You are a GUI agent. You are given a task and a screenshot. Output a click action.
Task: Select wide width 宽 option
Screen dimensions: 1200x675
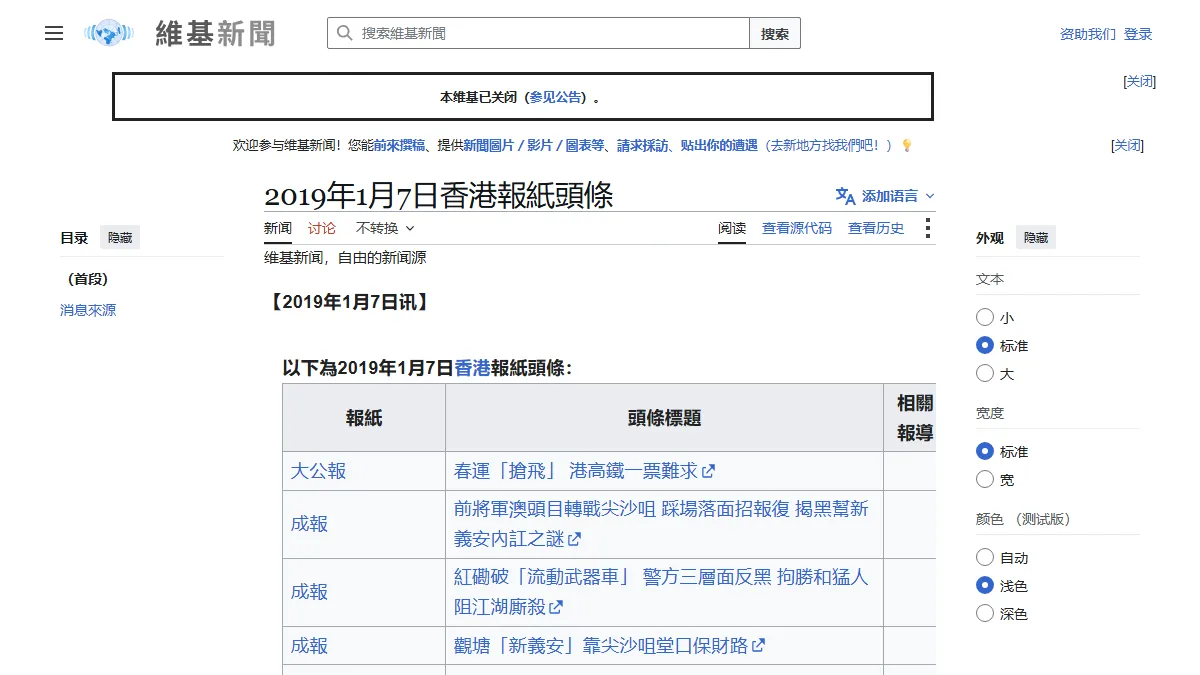coord(985,479)
